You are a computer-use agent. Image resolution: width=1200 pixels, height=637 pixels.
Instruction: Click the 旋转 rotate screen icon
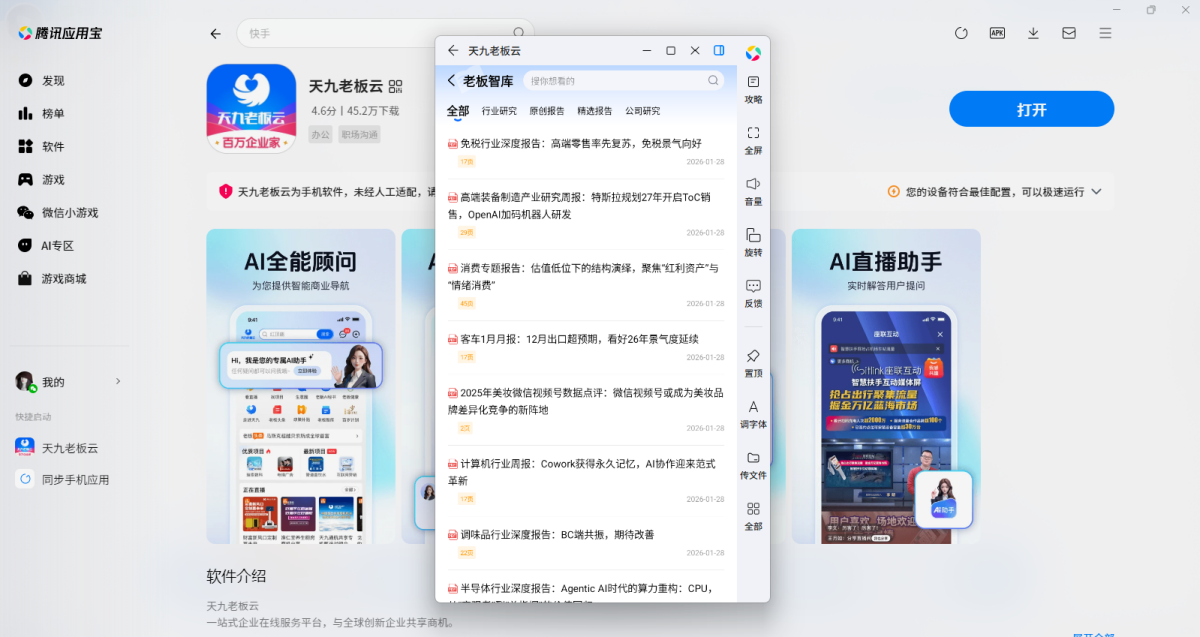753,235
